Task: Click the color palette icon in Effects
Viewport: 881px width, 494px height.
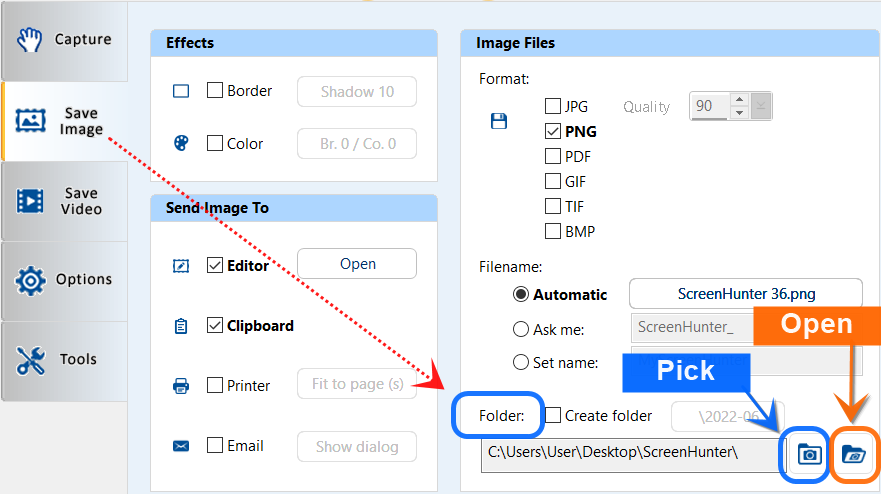Action: pos(181,144)
